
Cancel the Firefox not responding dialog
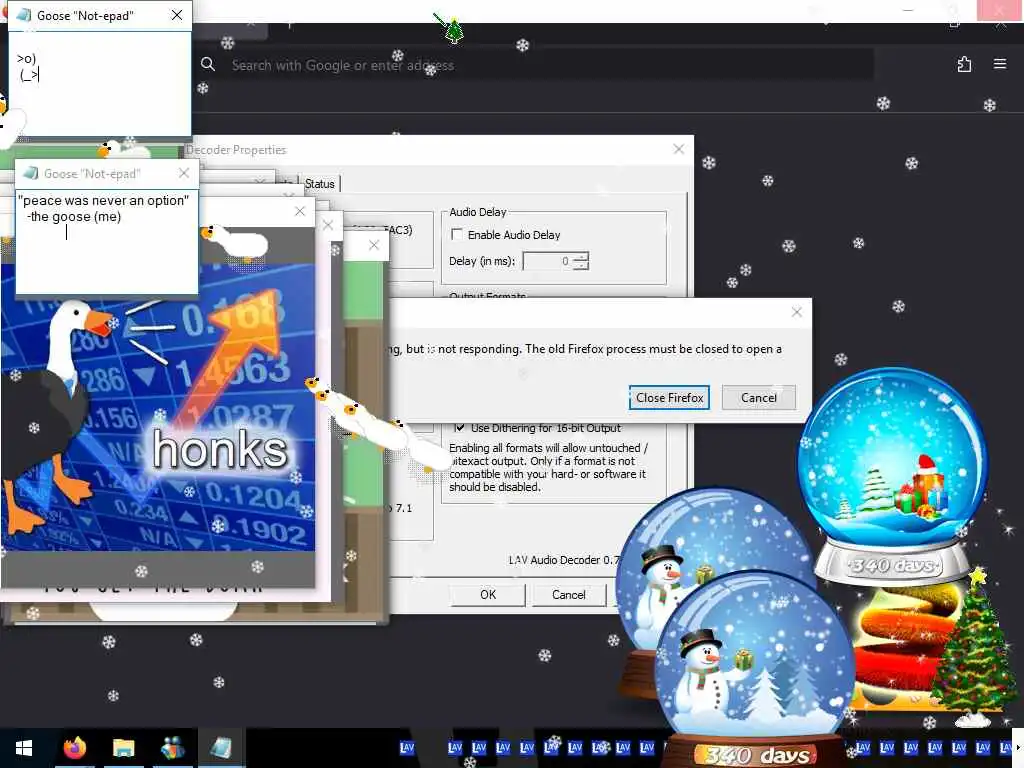[758, 398]
